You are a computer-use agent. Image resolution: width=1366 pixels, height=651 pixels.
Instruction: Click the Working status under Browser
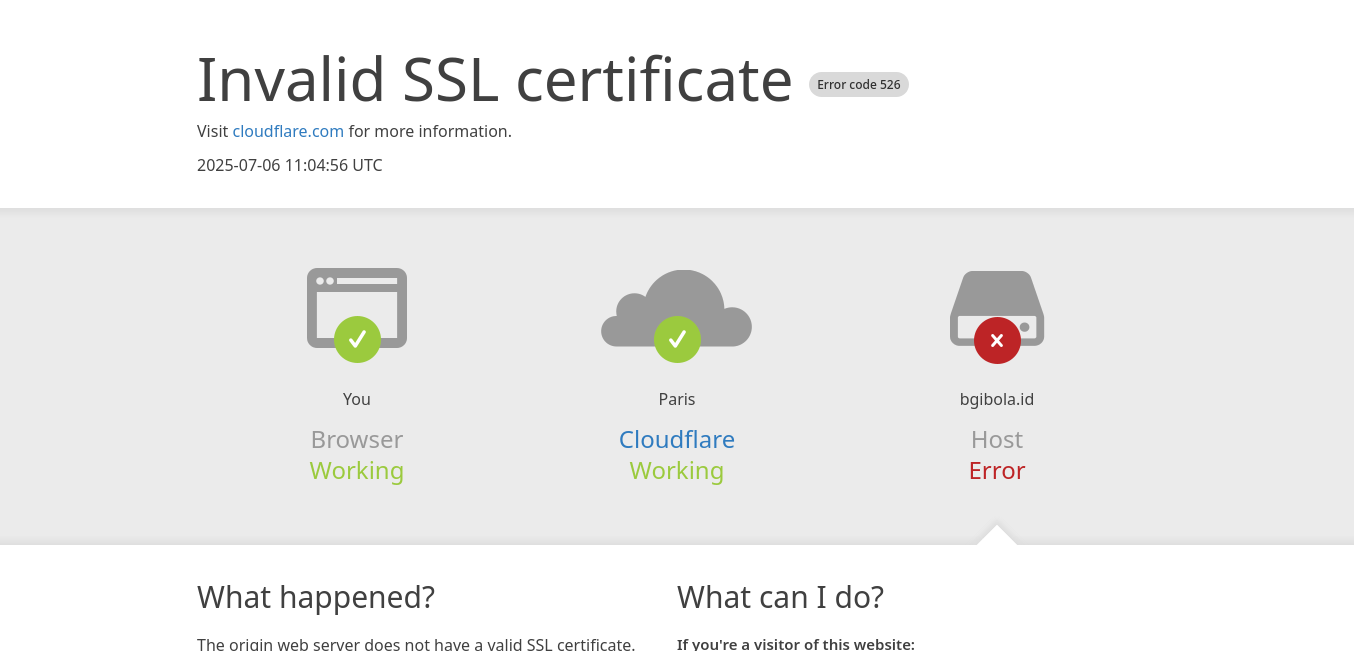[357, 471]
